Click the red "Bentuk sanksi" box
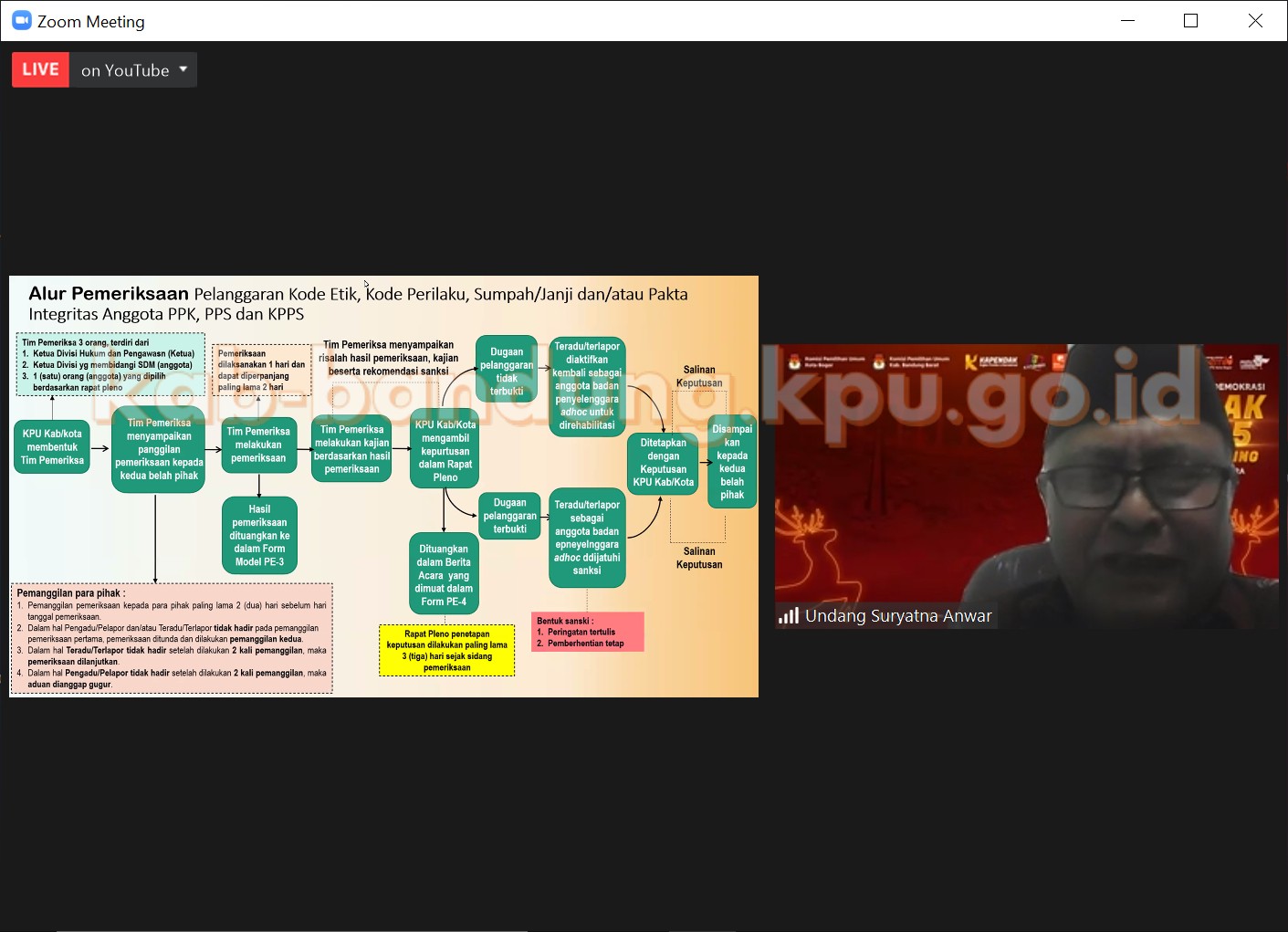1288x932 pixels. click(588, 632)
